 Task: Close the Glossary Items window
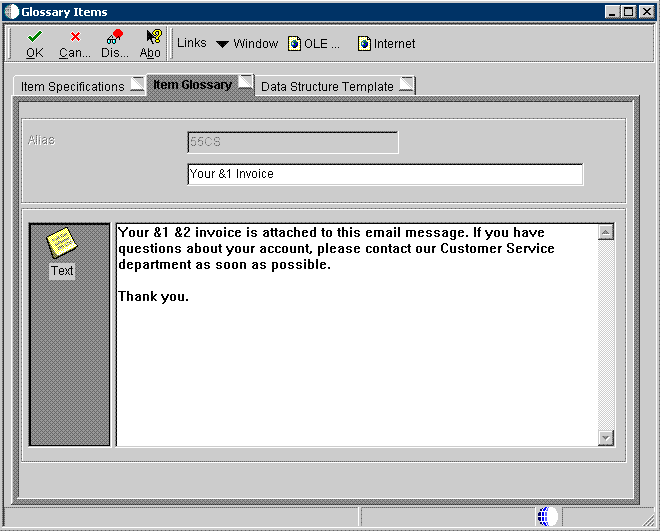[x=647, y=12]
